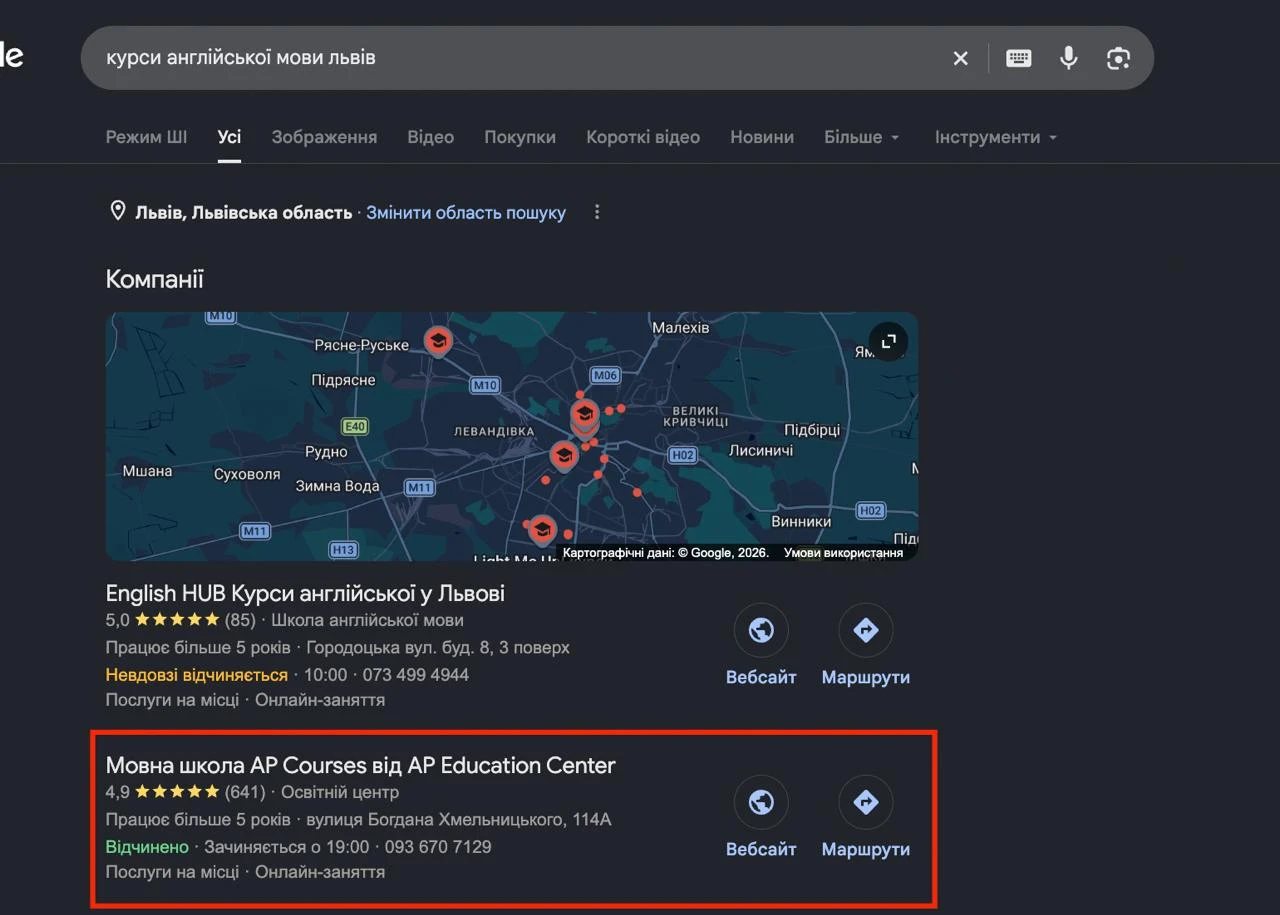Get directions to AP Courses via arrow icon

(x=866, y=802)
